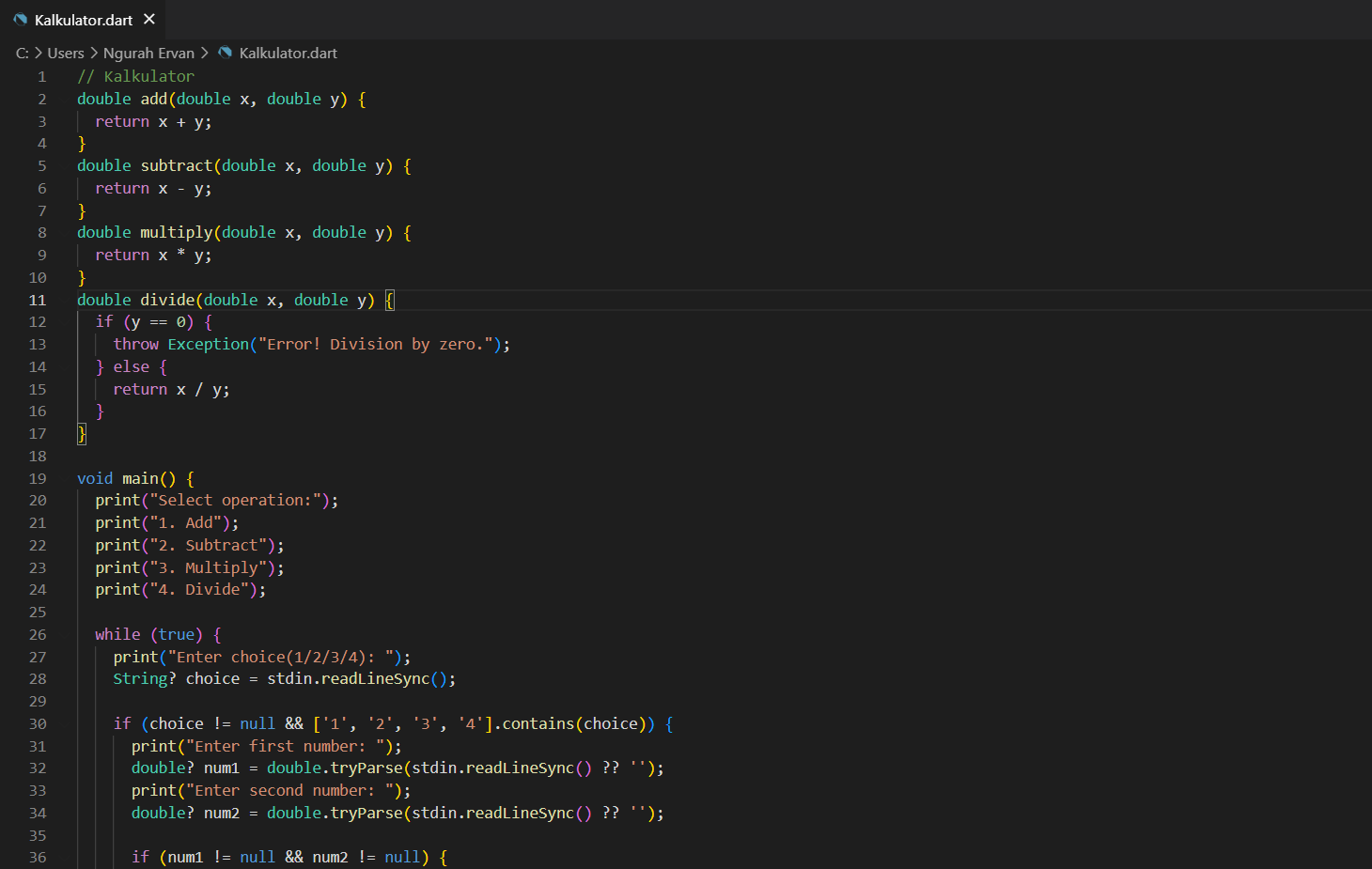Click the 'subtract' function name
Viewport: 1372px width, 869px height.
coord(177,165)
